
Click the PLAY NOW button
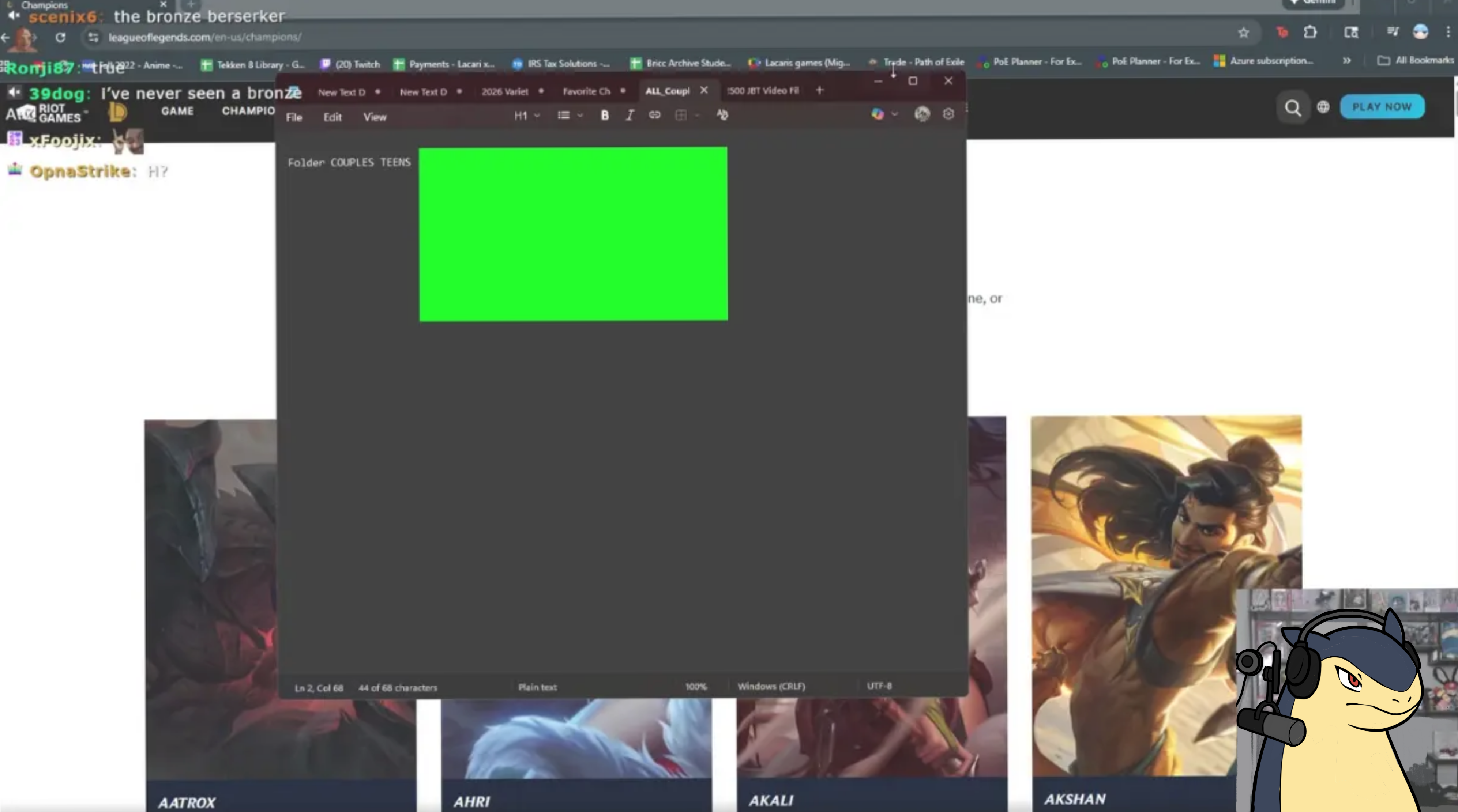tap(1382, 107)
